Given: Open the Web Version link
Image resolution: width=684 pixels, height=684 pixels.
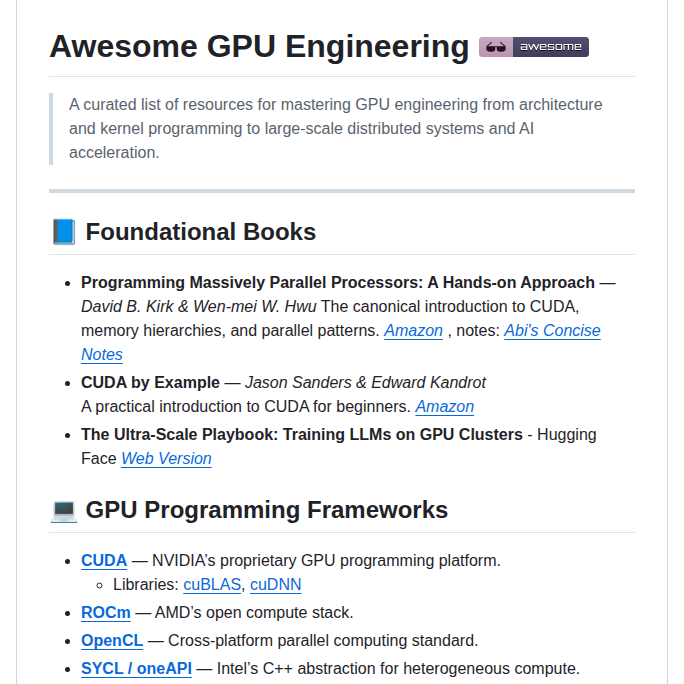Looking at the screenshot, I should (166, 458).
